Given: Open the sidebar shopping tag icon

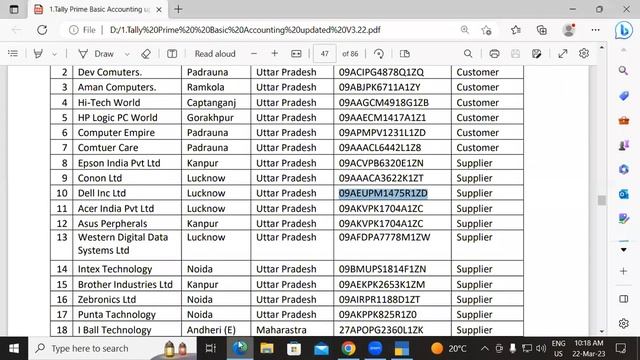Looking at the screenshot, I should click(x=624, y=96).
